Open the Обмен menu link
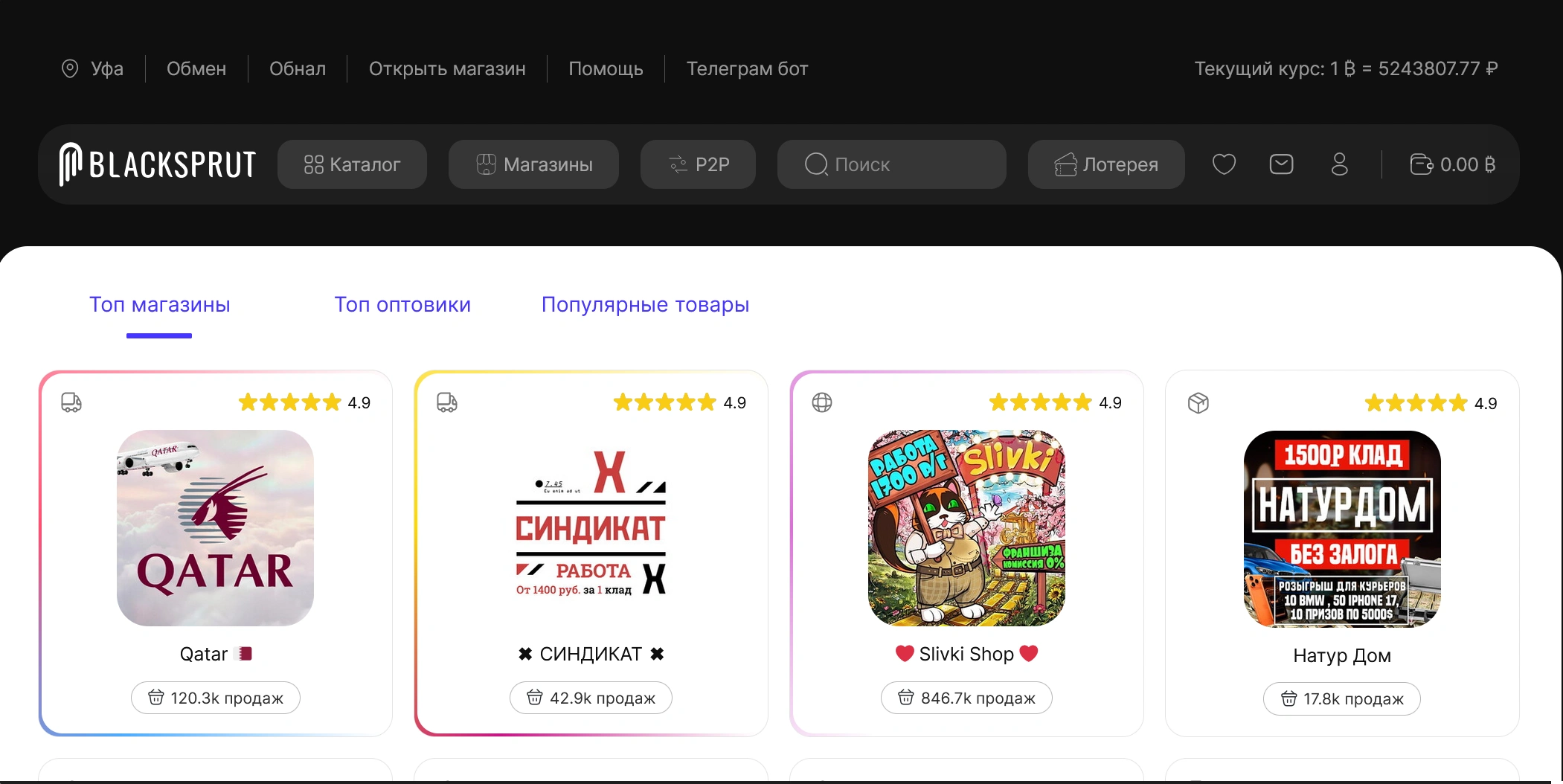This screenshot has width=1563, height=784. tap(196, 68)
